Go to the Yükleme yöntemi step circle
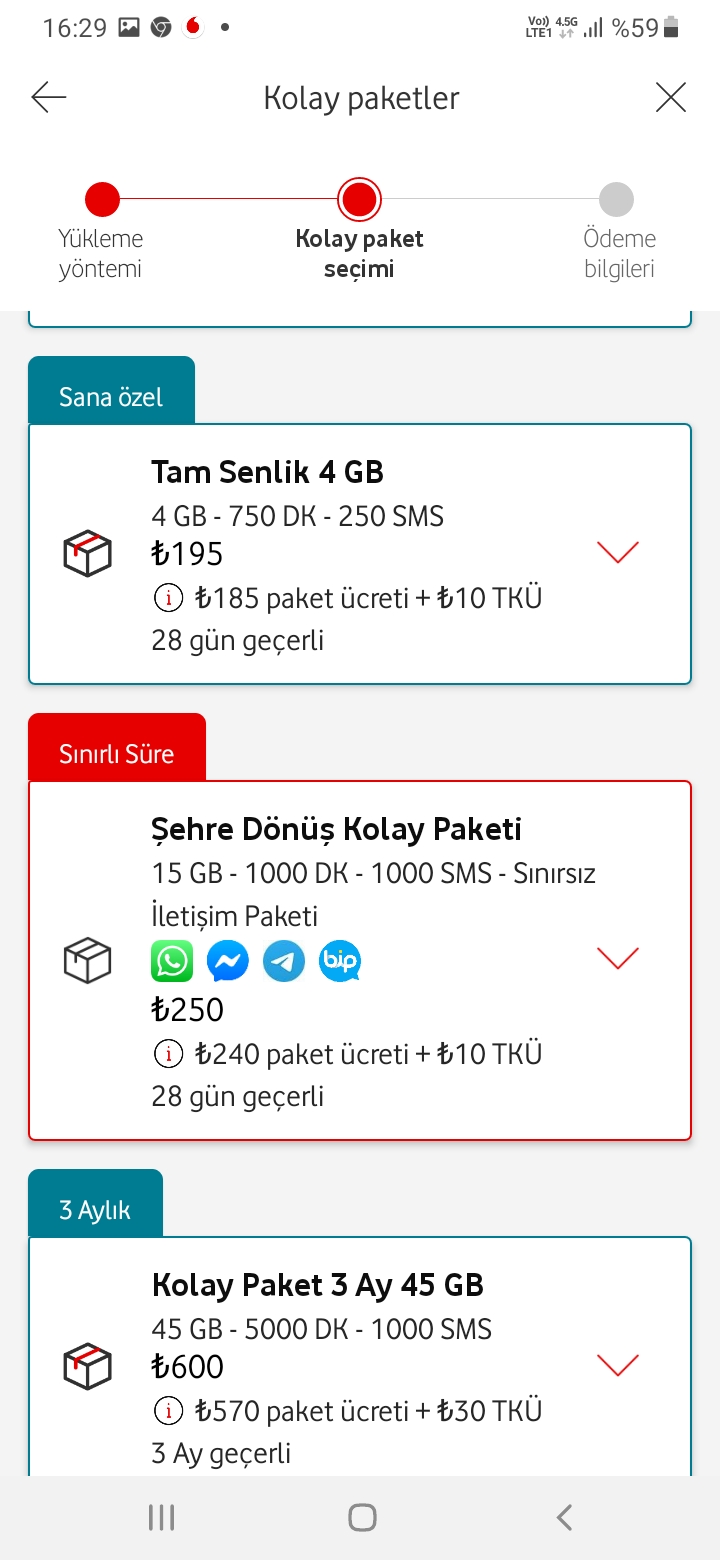Image resolution: width=720 pixels, height=1560 pixels. click(102, 199)
